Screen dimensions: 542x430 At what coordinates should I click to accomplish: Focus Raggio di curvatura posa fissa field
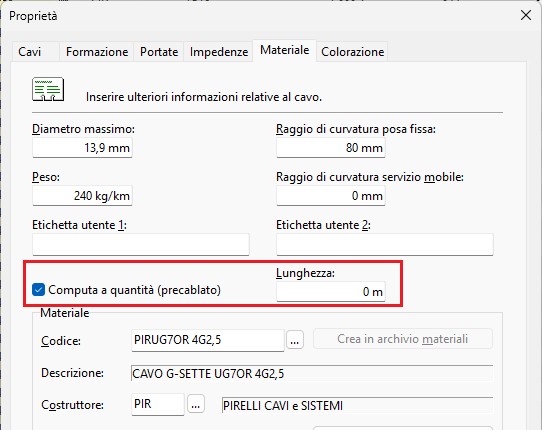(x=331, y=148)
